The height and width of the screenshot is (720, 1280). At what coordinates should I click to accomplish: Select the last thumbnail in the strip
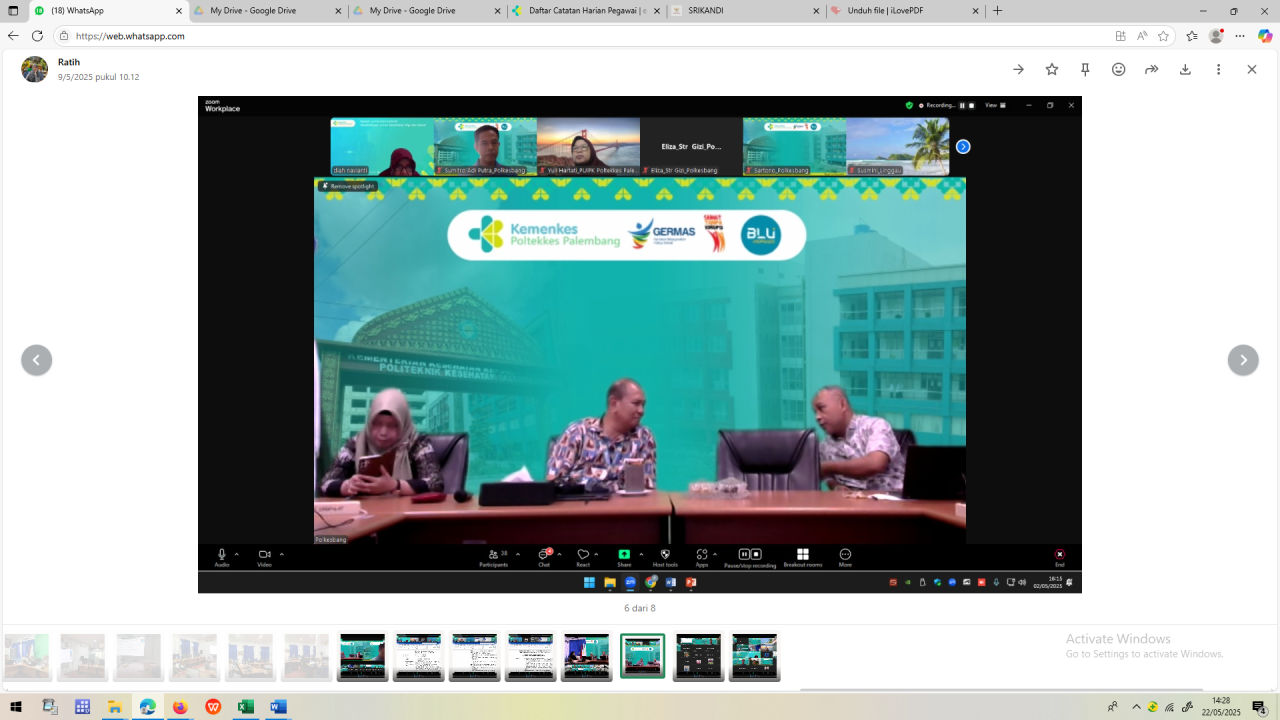pyautogui.click(x=754, y=656)
